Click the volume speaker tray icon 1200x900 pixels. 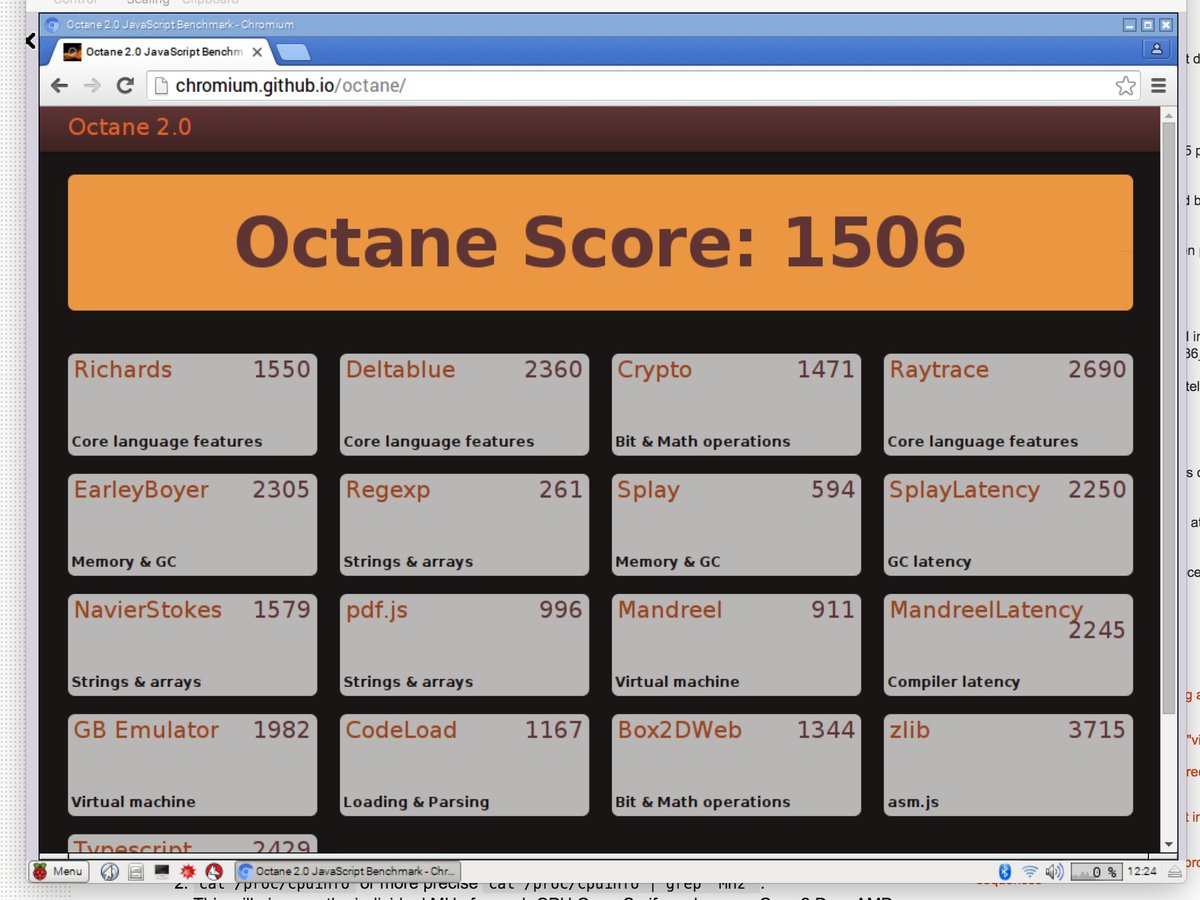point(1055,872)
